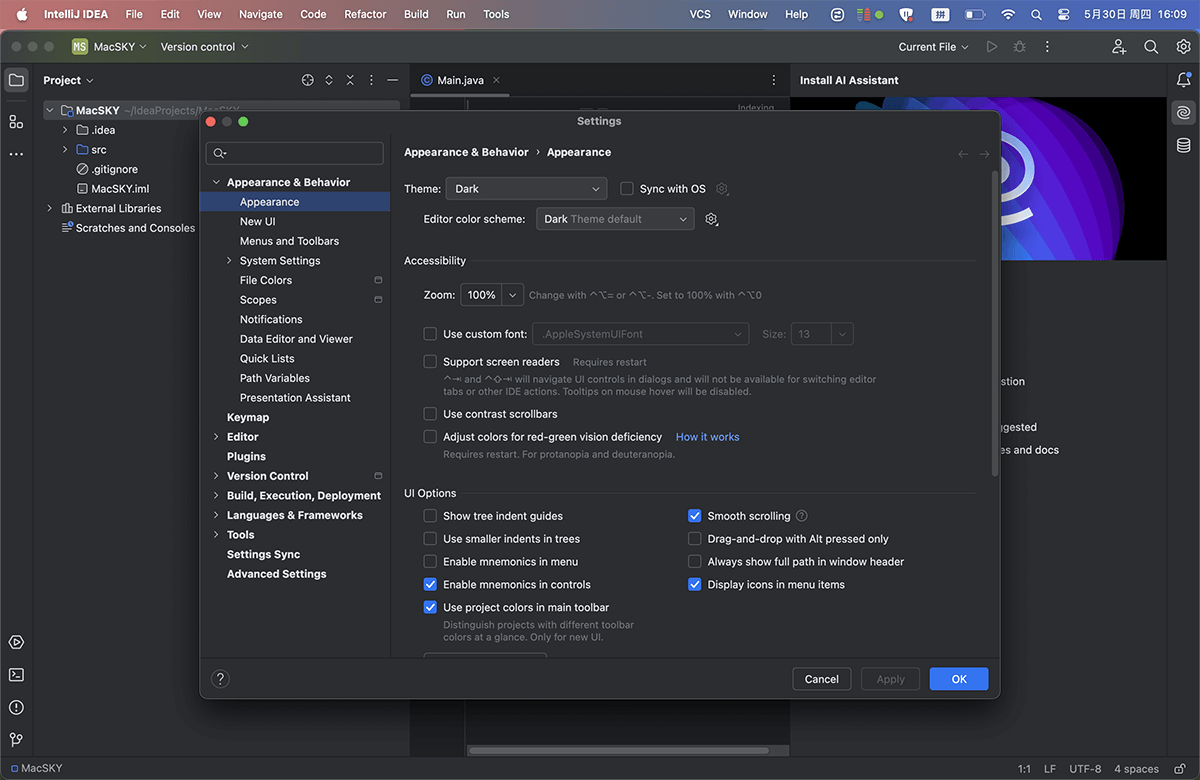Enable Sync with OS checkbox
The image size is (1200, 780).
(627, 188)
